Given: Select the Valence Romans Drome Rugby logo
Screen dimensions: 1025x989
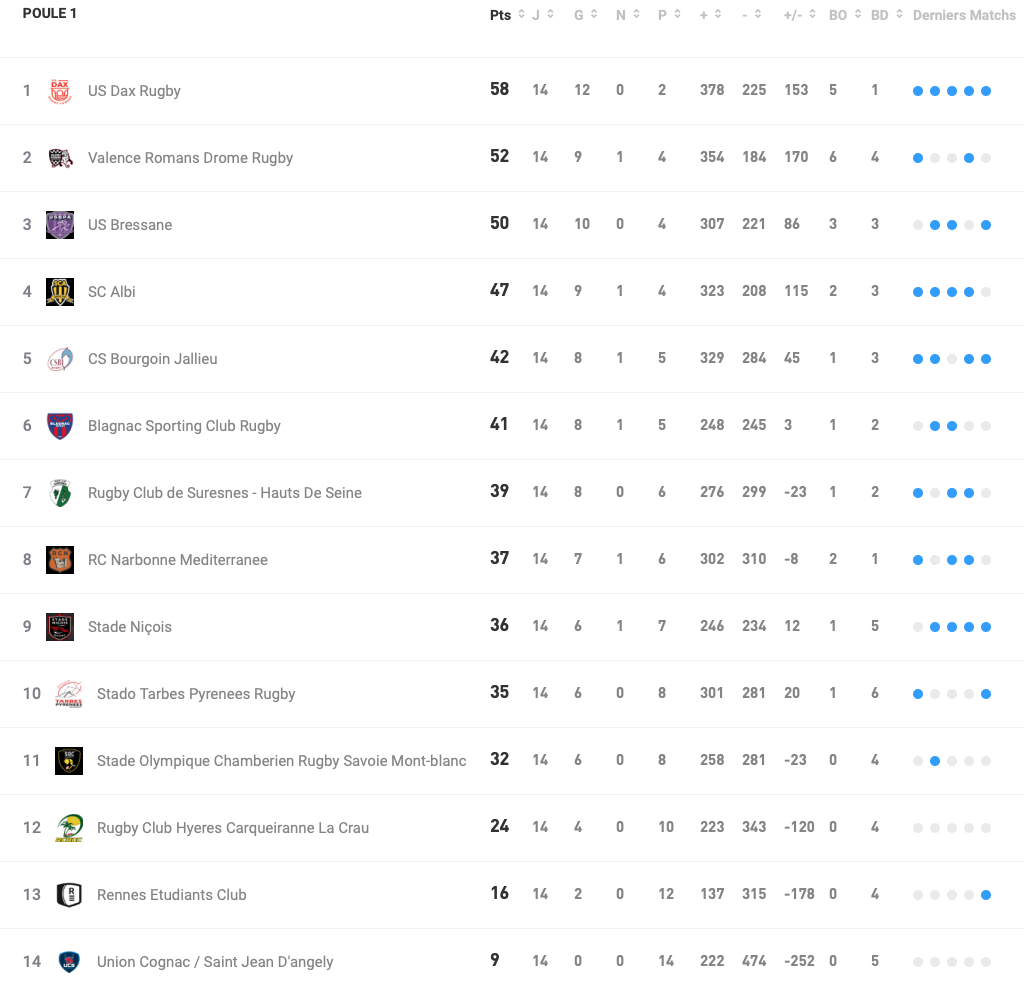Looking at the screenshot, I should (60, 157).
